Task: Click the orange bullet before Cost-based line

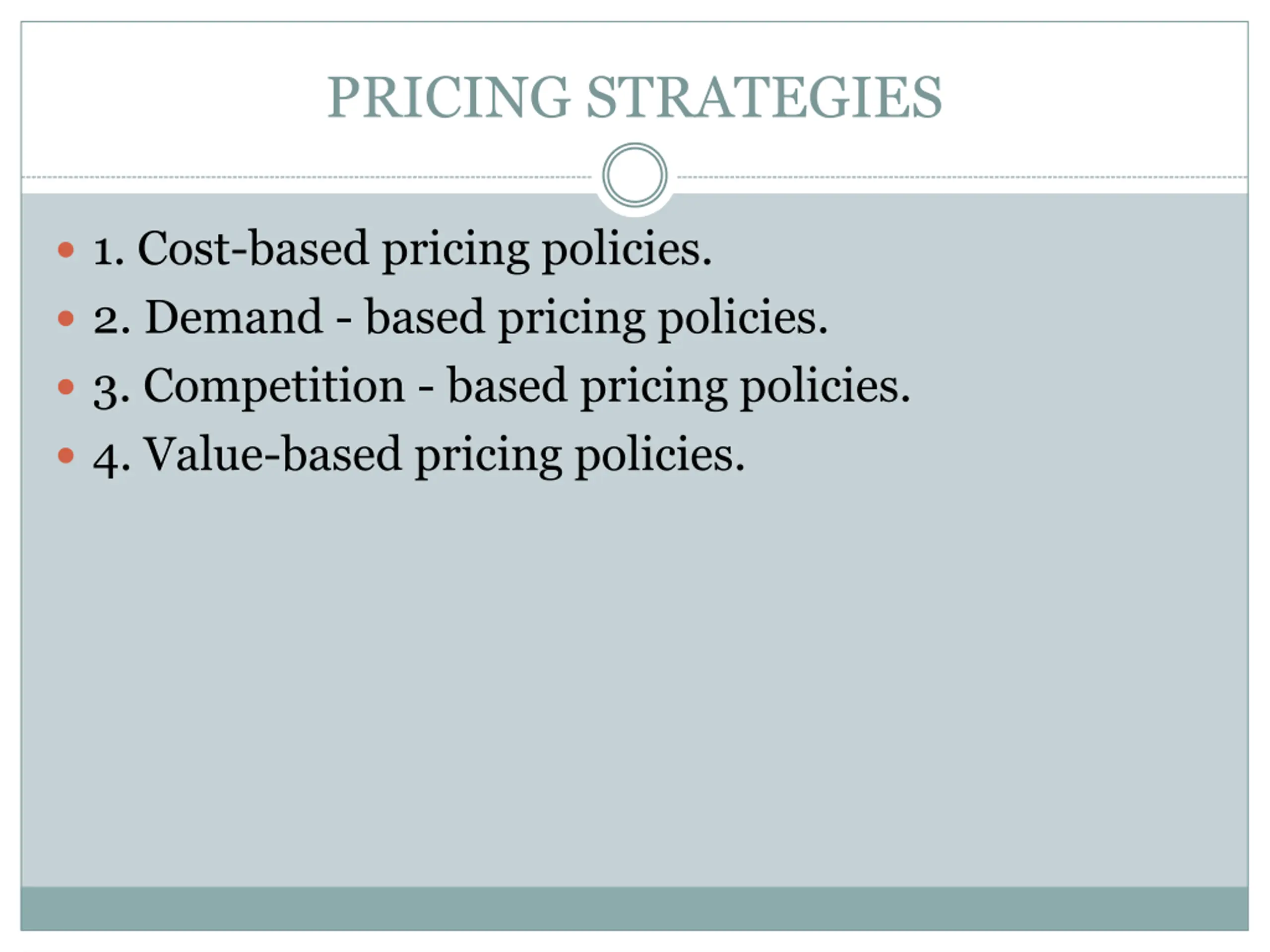Action: tap(66, 249)
